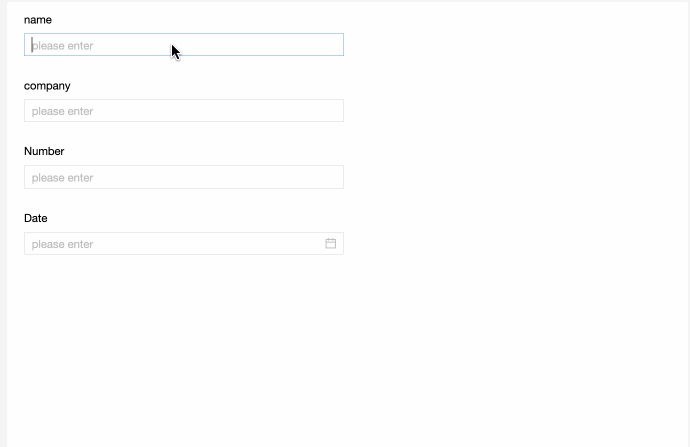The image size is (690, 447).
Task: Click the right end of the company input
Action: pos(334,110)
